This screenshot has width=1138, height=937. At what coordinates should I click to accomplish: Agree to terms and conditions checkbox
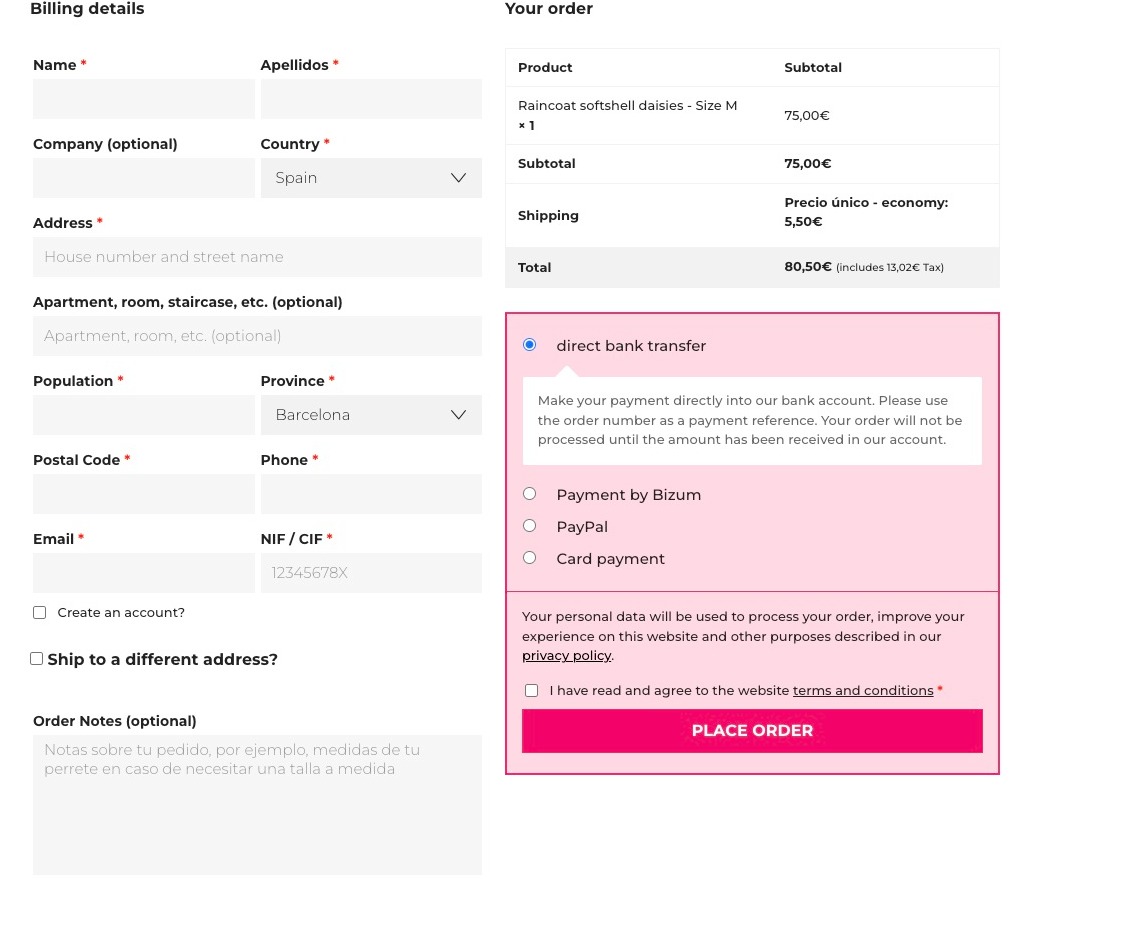(x=531, y=690)
